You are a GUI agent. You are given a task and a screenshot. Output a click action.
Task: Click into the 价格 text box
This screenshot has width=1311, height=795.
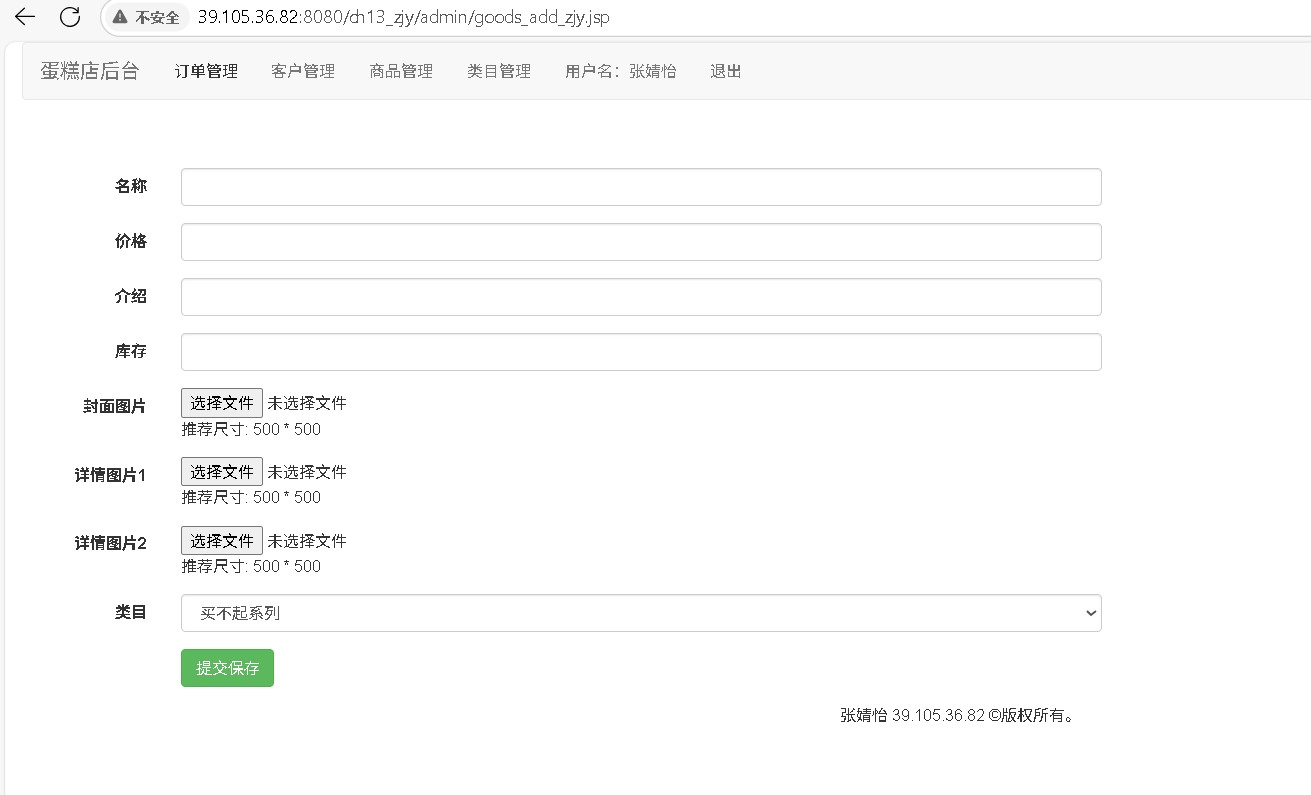pos(640,242)
